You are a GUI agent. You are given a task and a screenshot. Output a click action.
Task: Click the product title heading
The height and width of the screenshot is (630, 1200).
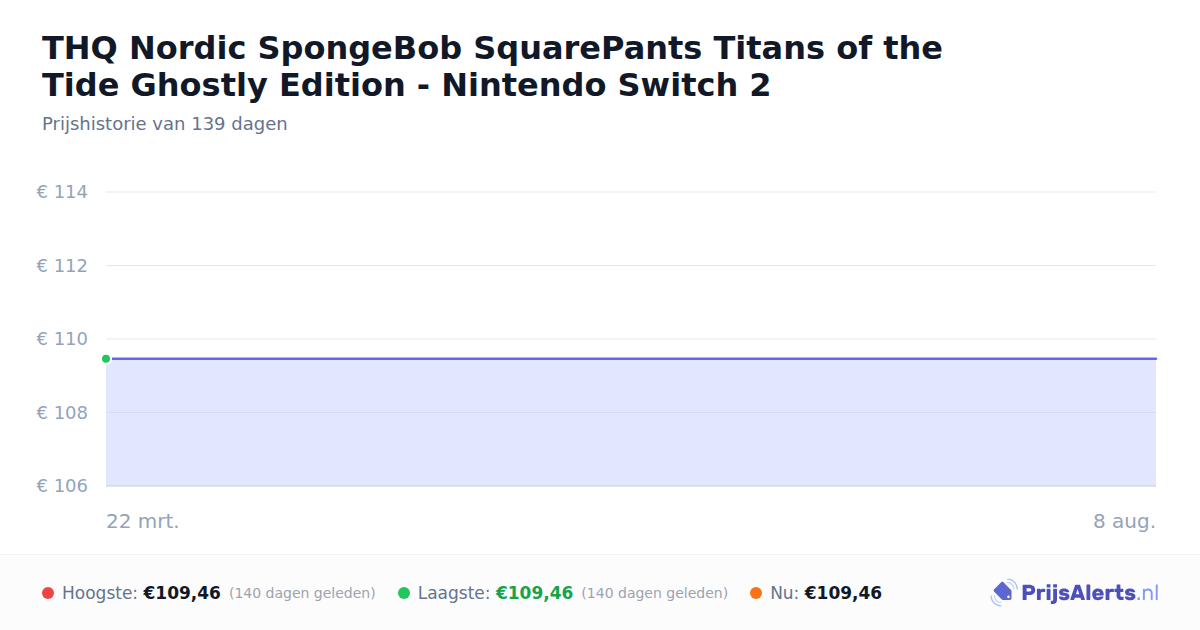(492, 66)
